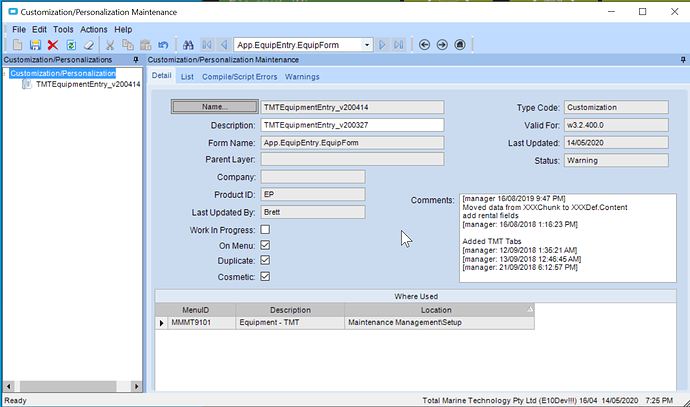Toggle the Duplicate checkbox
The width and height of the screenshot is (690, 407).
[265, 260]
